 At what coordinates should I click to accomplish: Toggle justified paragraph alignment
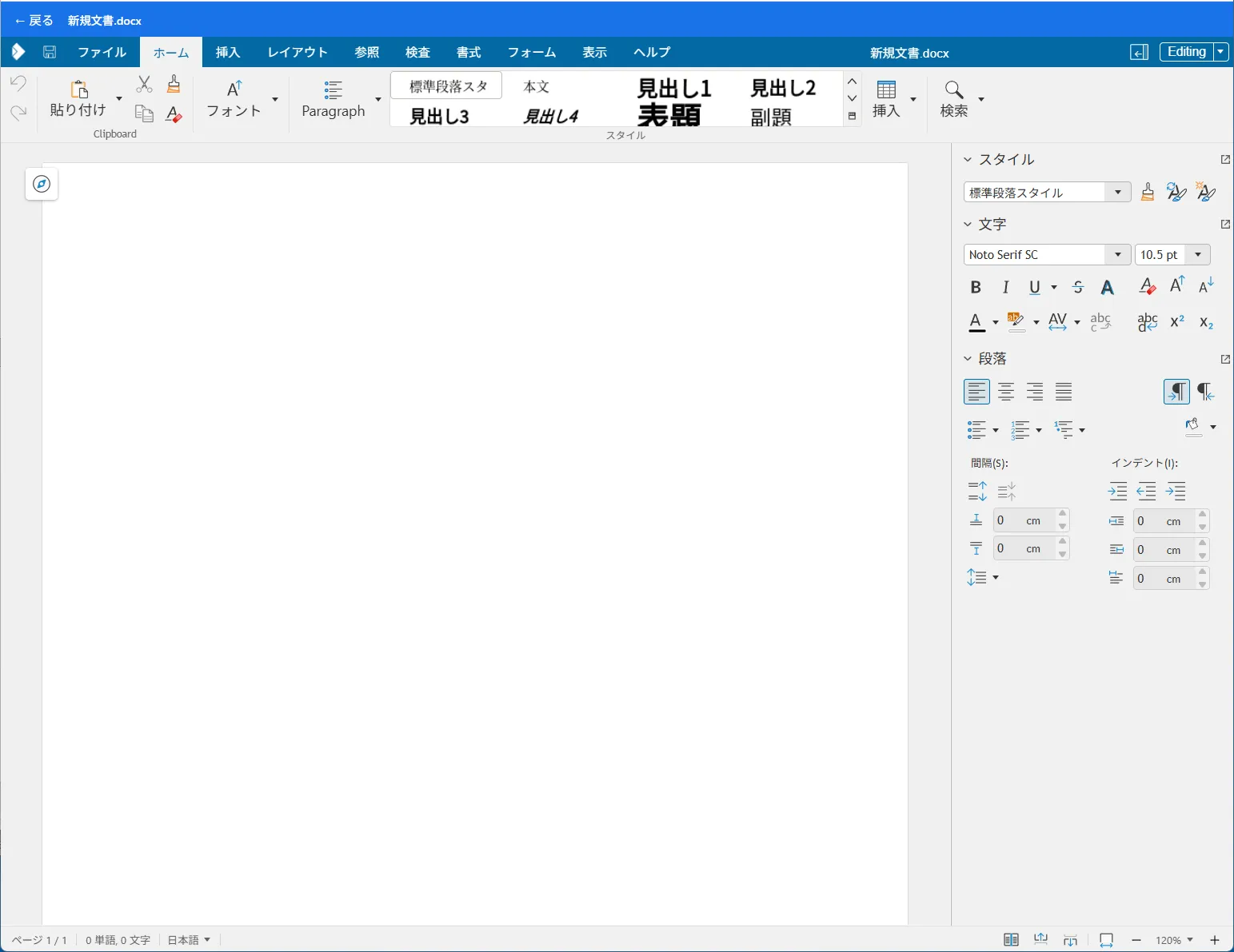pyautogui.click(x=1064, y=392)
